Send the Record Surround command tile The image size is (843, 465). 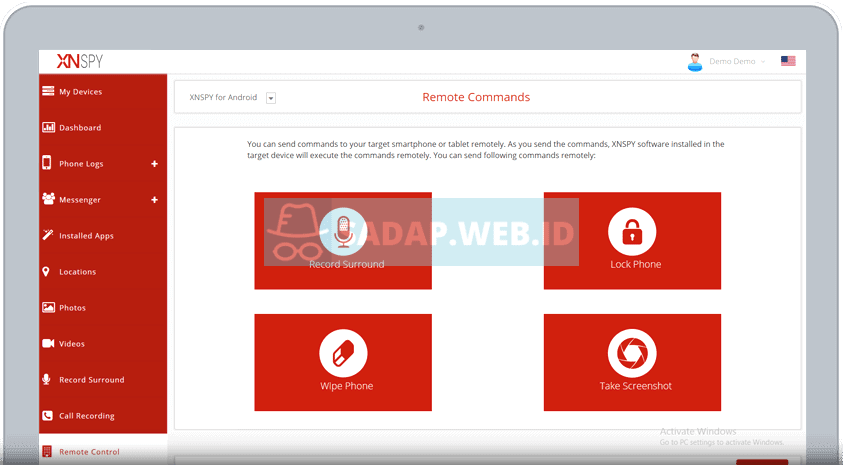coord(343,241)
